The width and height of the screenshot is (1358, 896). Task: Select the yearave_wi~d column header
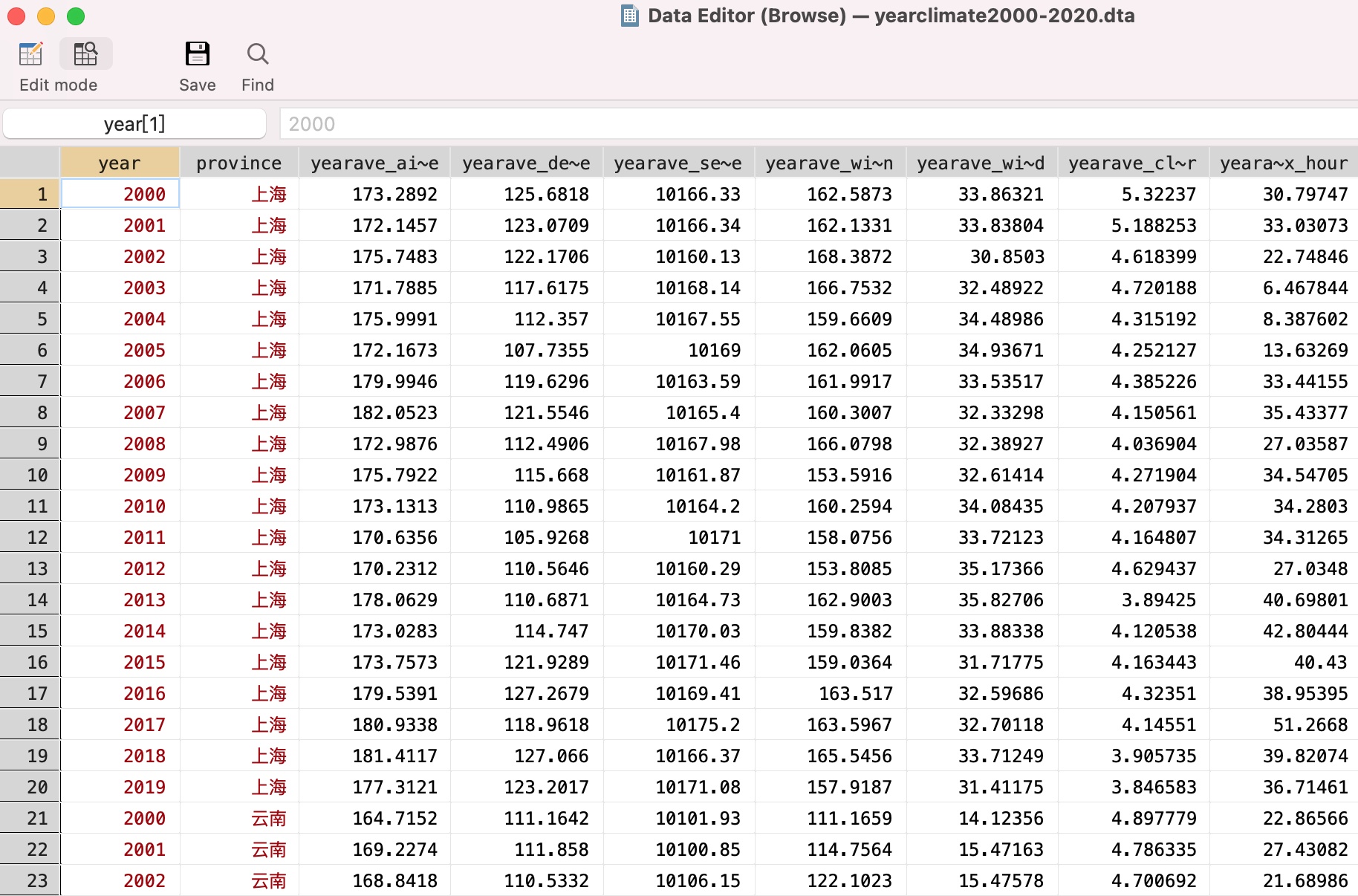[x=981, y=163]
